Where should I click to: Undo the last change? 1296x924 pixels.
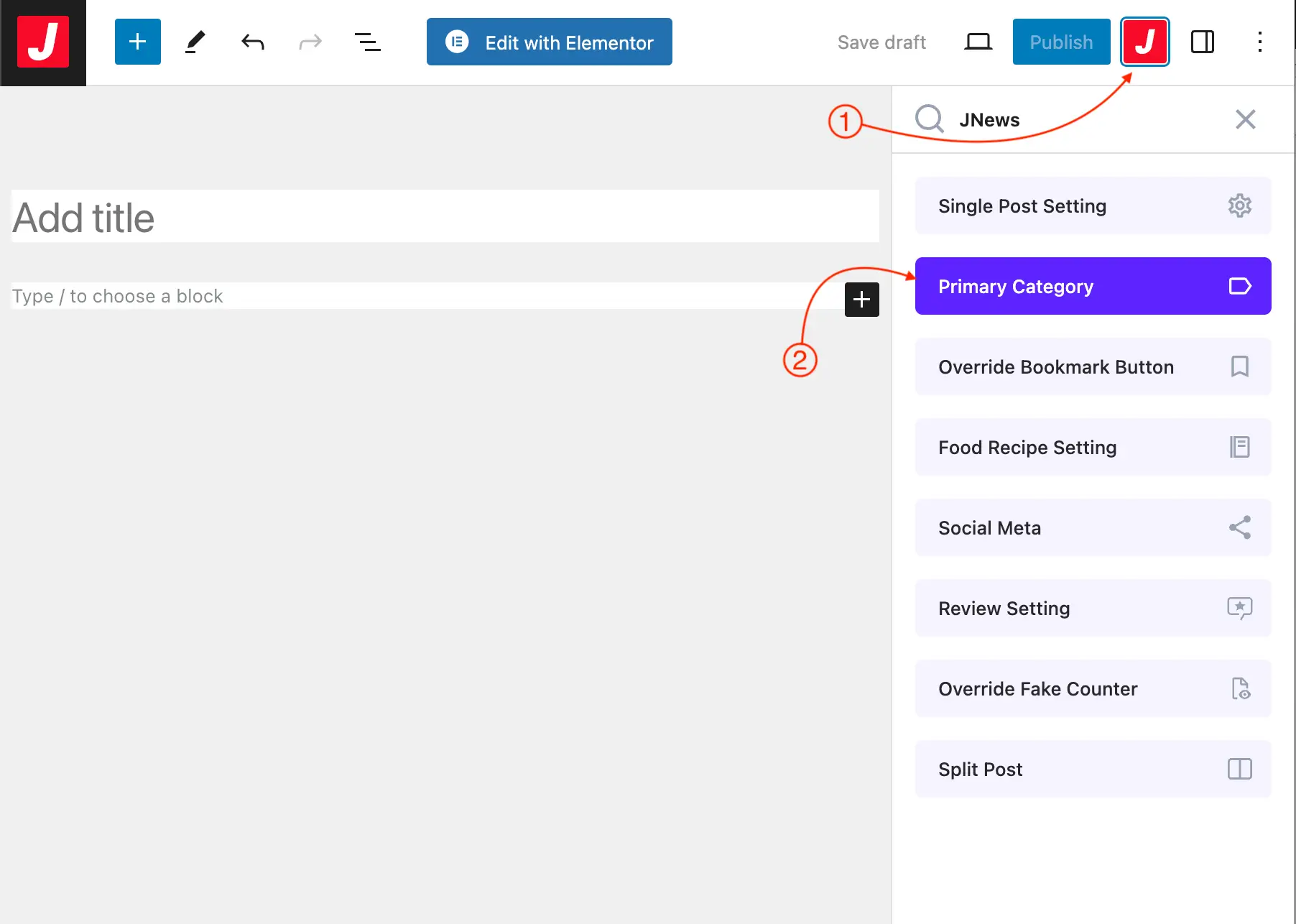253,42
